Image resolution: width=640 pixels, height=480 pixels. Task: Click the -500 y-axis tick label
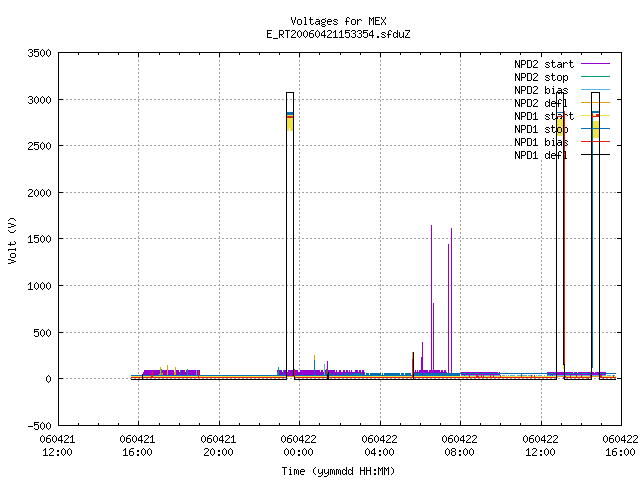pos(40,426)
